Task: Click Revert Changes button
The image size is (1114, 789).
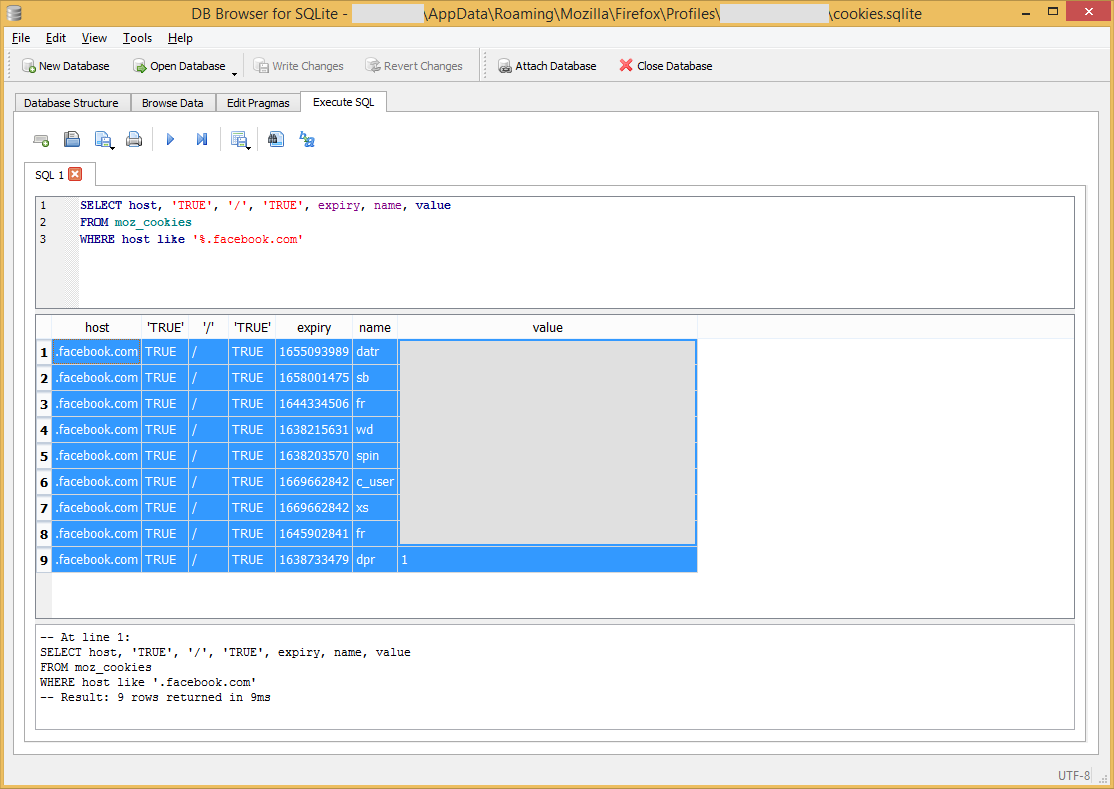Action: pos(413,66)
